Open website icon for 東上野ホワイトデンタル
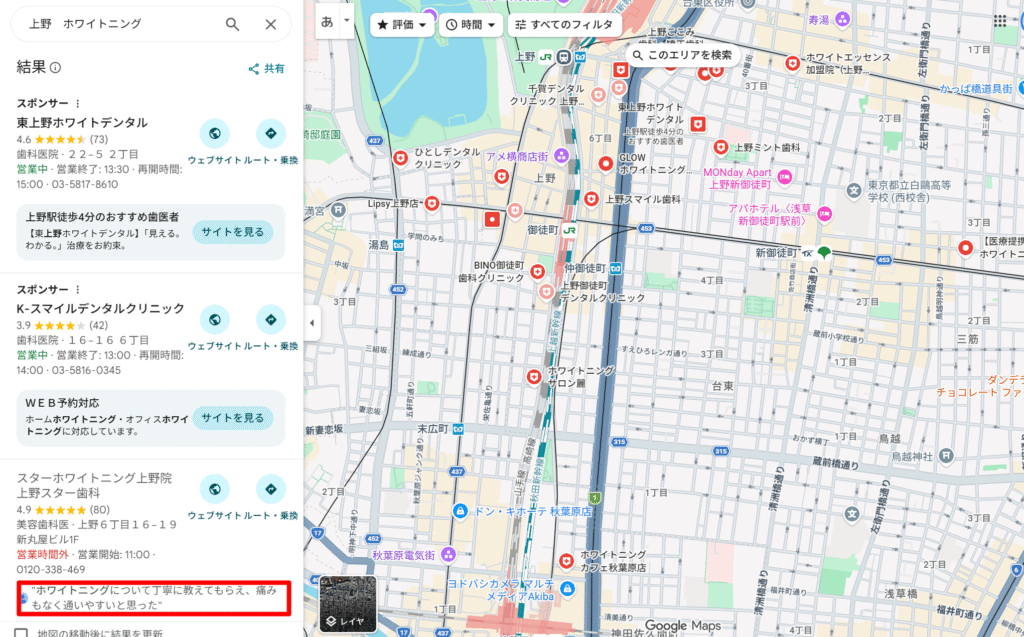 215,133
